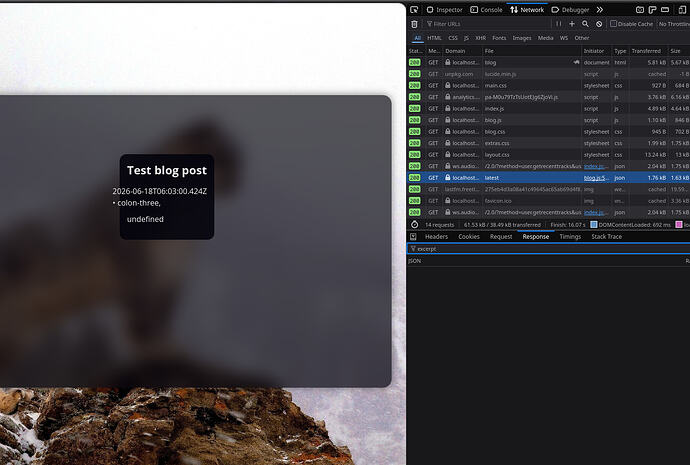Viewport: 690px width, 465px height.
Task: Click the blog document request
Action: pyautogui.click(x=548, y=62)
